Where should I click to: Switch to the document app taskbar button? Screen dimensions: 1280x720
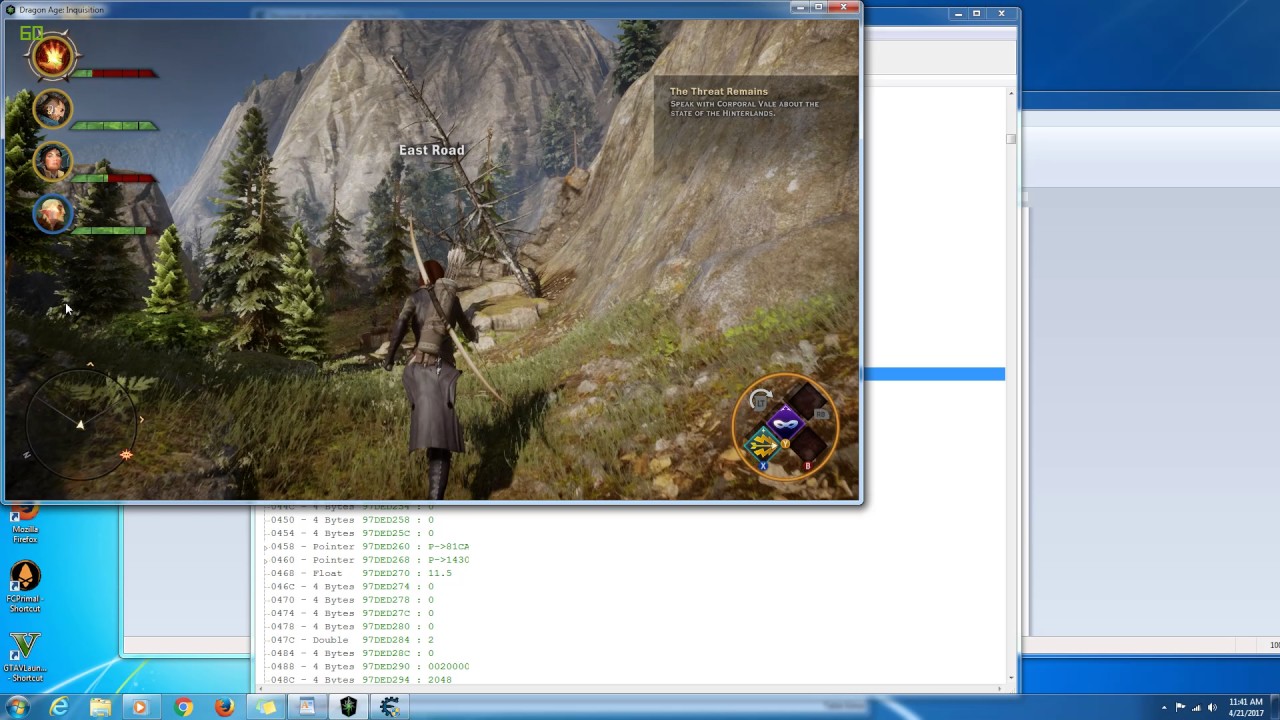(x=307, y=707)
